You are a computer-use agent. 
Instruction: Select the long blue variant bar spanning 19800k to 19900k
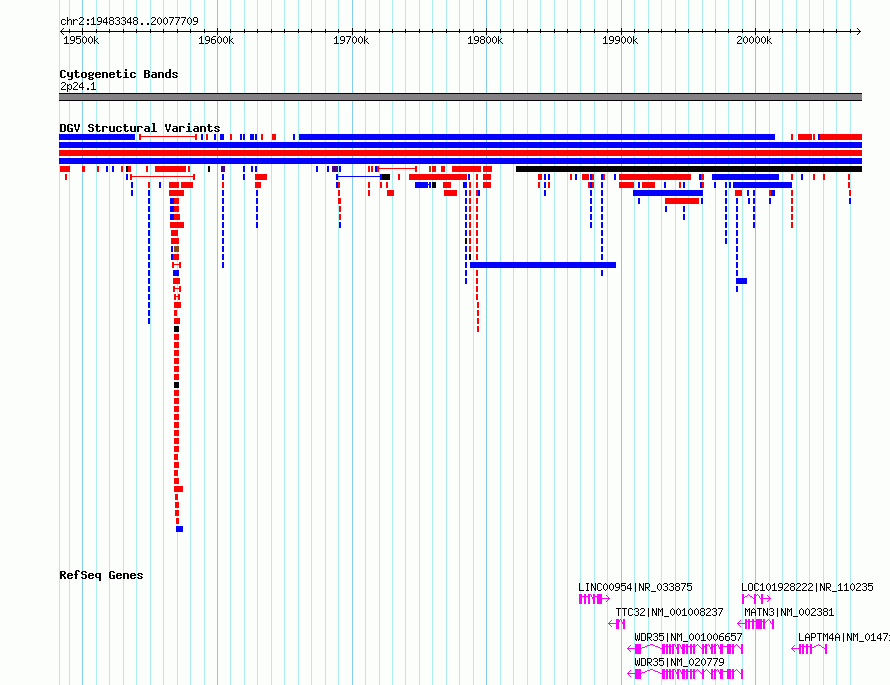[x=543, y=265]
